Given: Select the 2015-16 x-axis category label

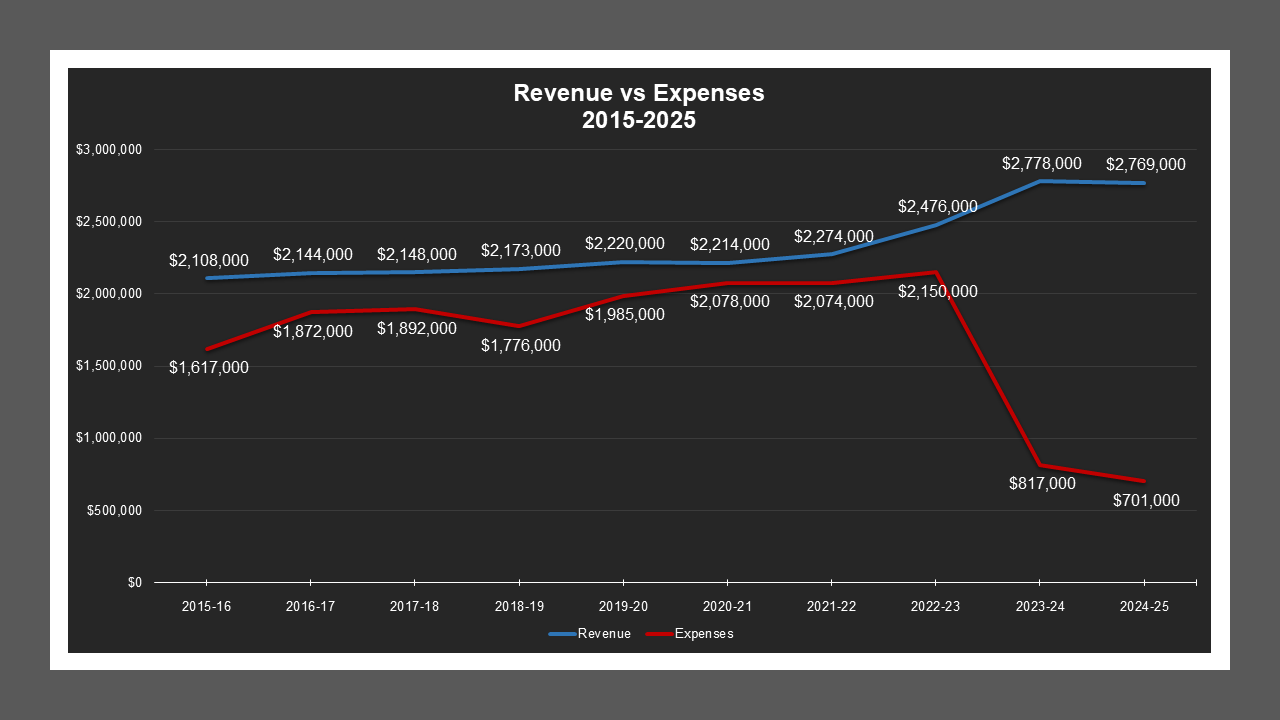Looking at the screenshot, I should pyautogui.click(x=205, y=607).
